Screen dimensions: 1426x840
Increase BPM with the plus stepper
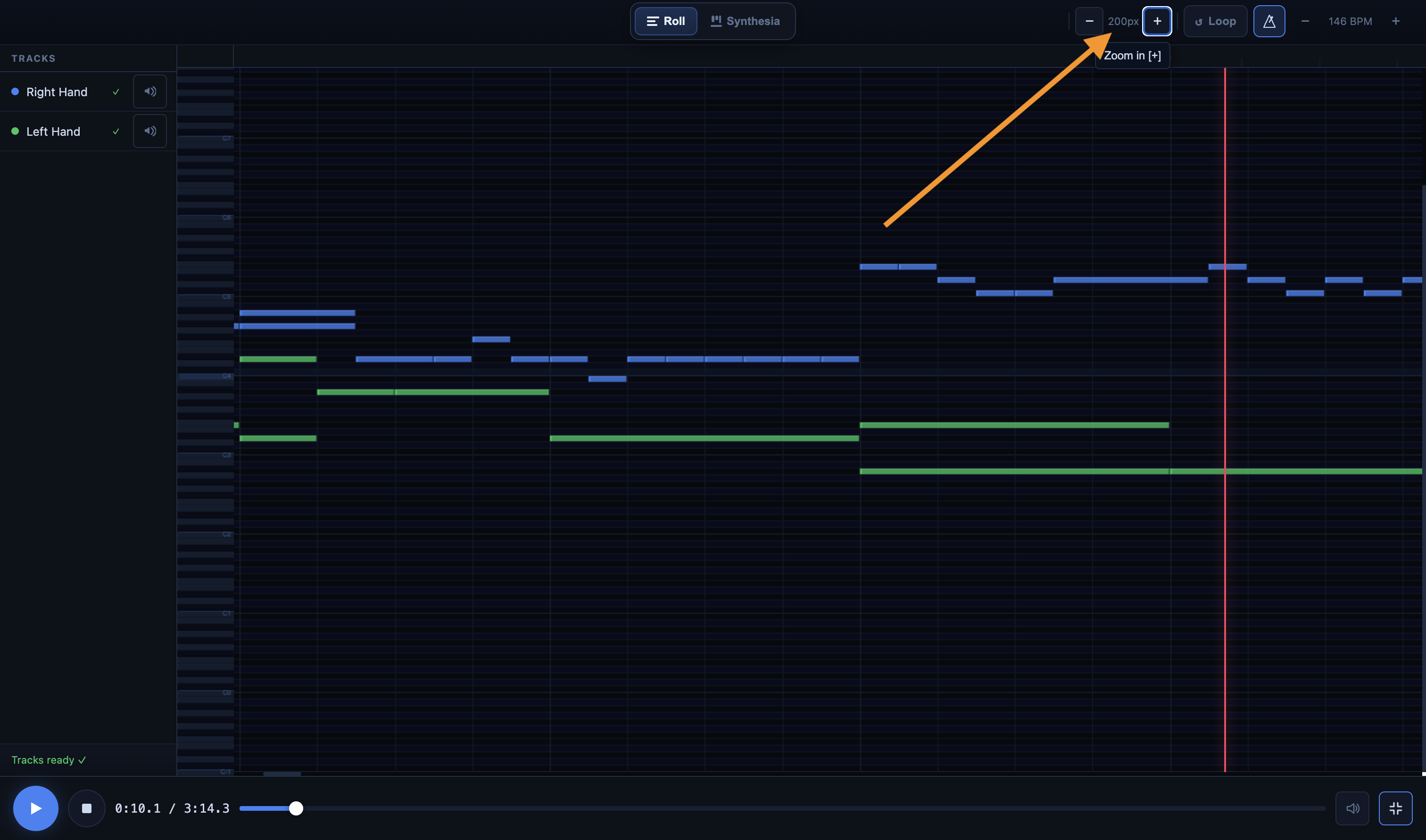click(x=1395, y=22)
